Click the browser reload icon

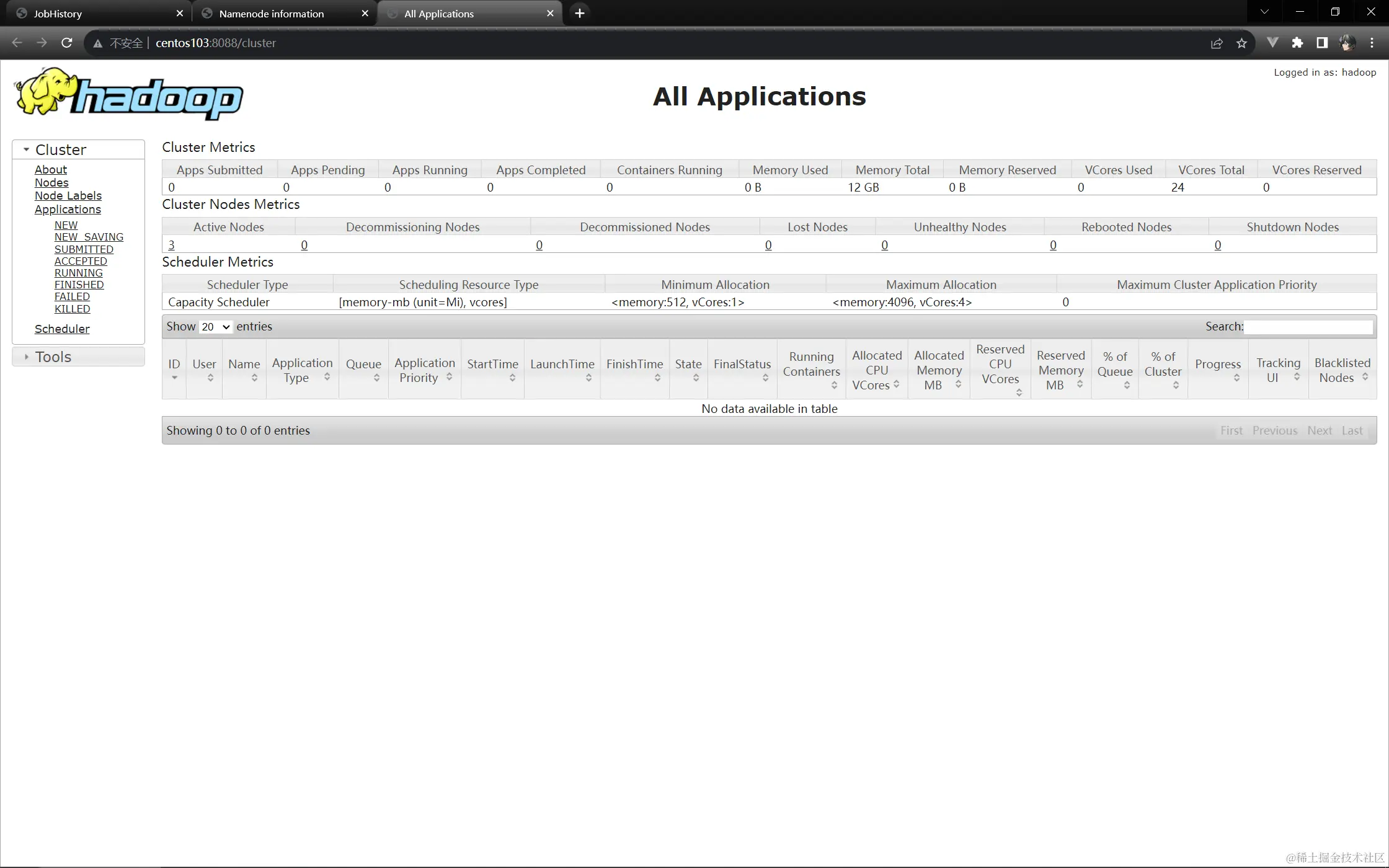pos(67,43)
